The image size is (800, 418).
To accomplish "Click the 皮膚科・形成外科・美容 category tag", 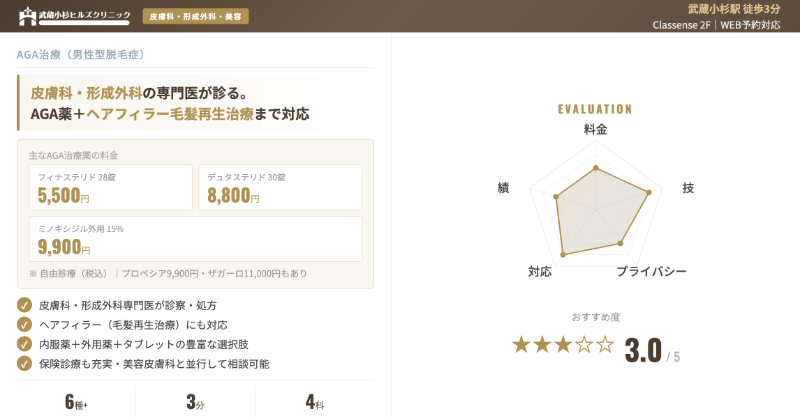I will point(195,17).
